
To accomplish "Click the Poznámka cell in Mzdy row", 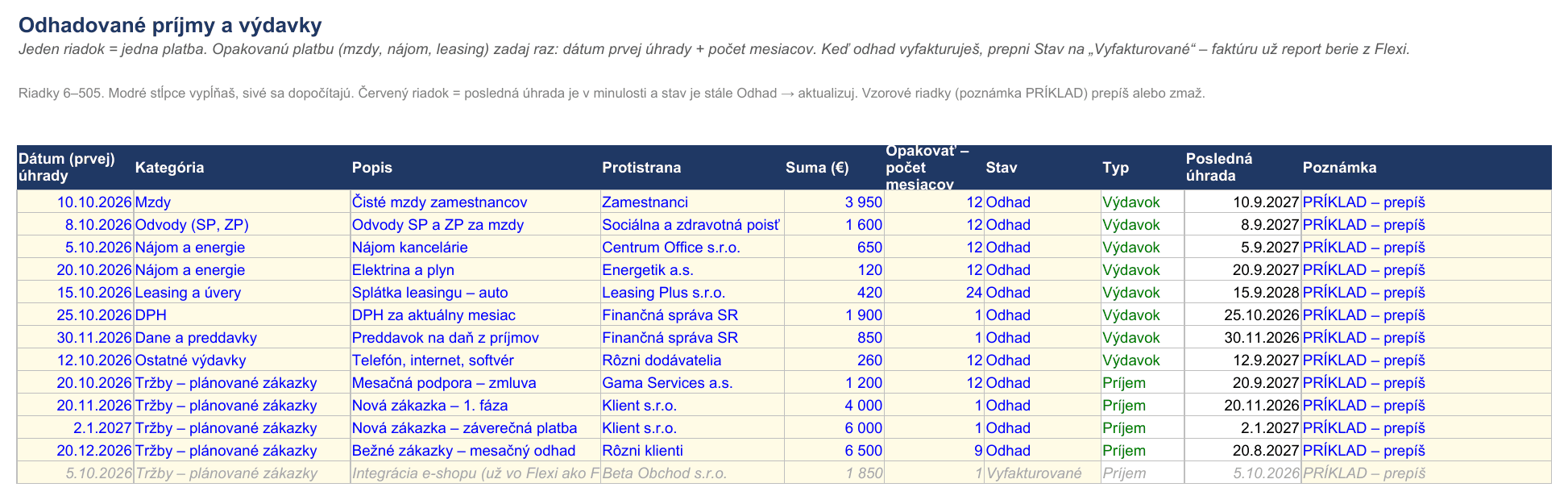I will pyautogui.click(x=1426, y=202).
